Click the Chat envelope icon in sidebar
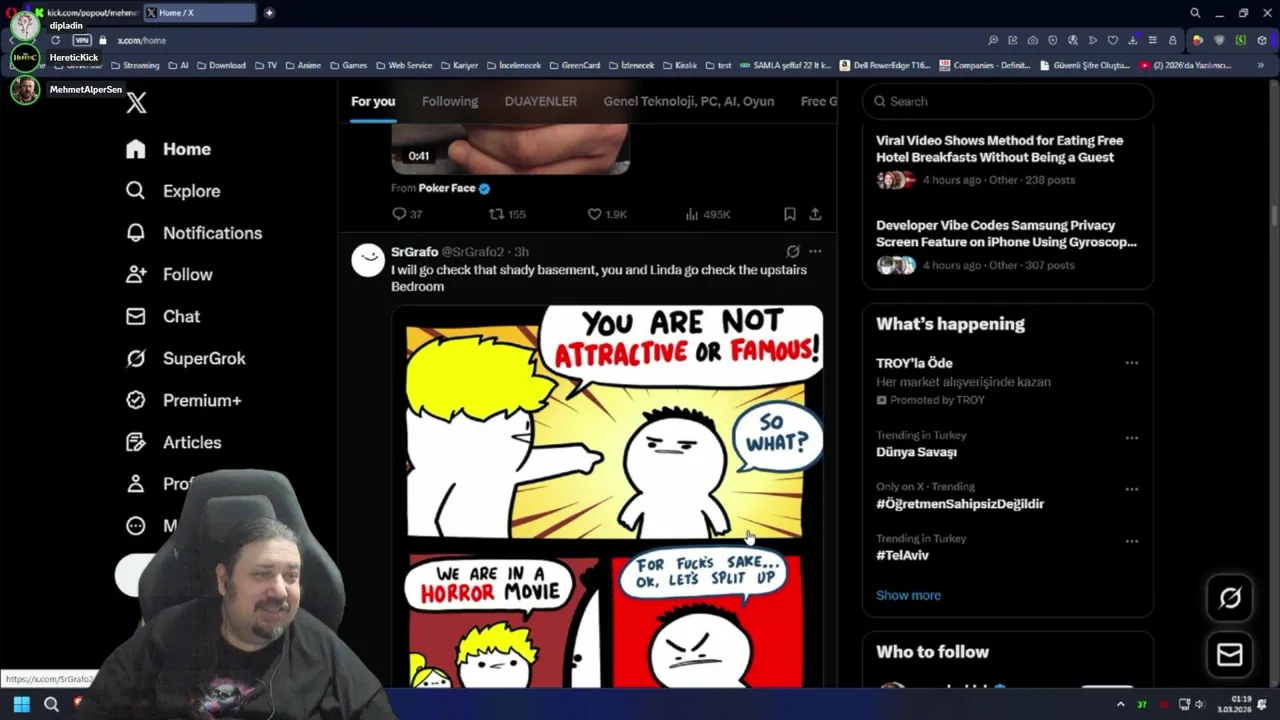Image resolution: width=1280 pixels, height=720 pixels. [136, 317]
